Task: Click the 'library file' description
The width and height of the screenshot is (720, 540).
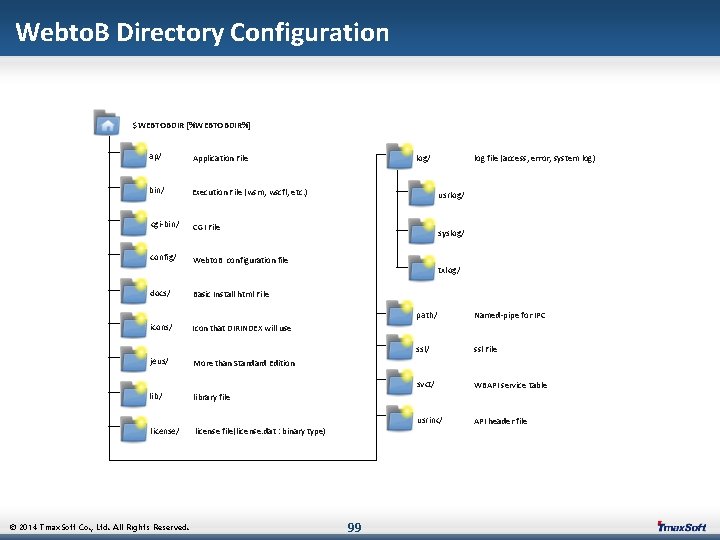Action: click(211, 397)
